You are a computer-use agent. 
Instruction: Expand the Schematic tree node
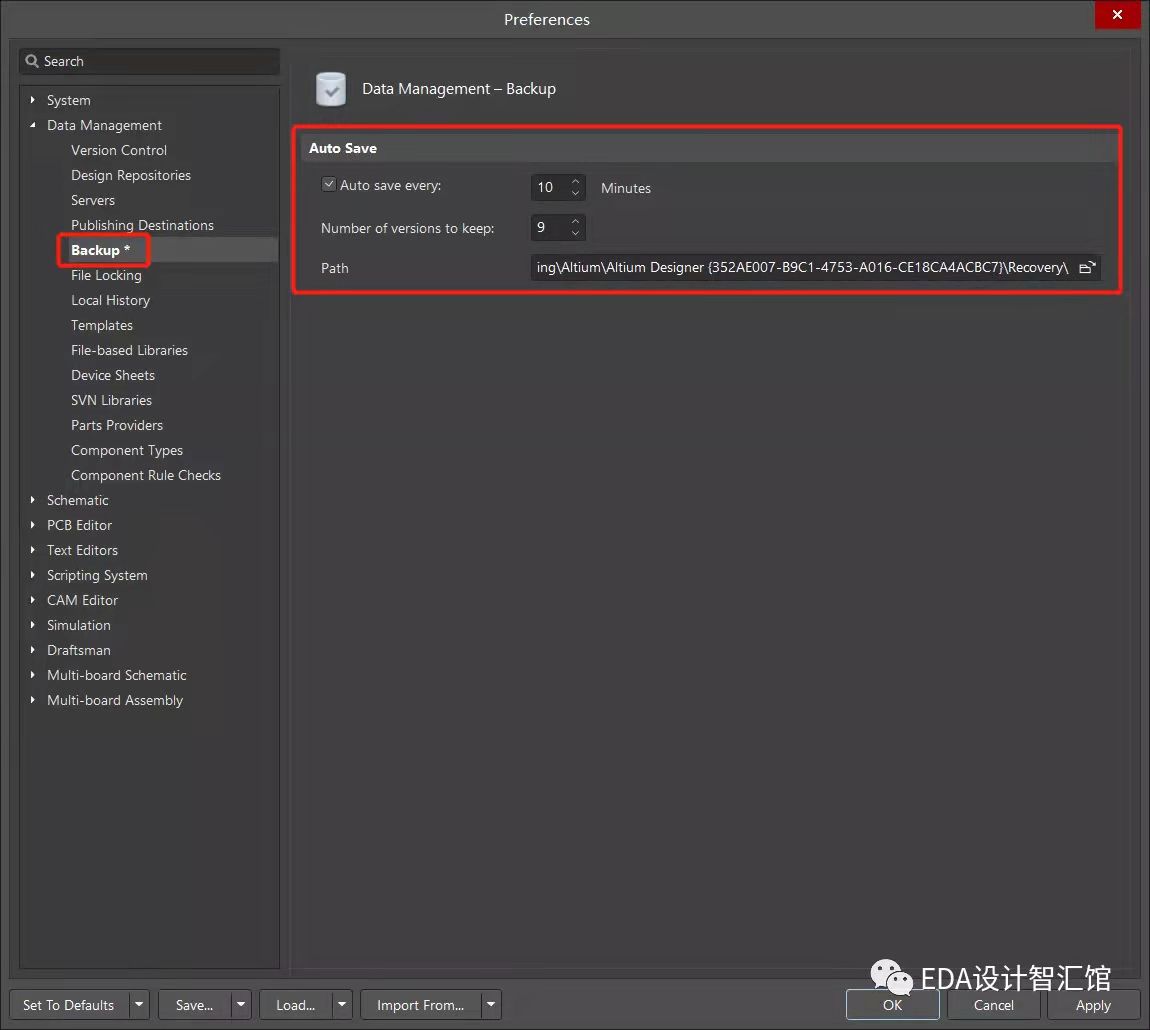coord(32,500)
